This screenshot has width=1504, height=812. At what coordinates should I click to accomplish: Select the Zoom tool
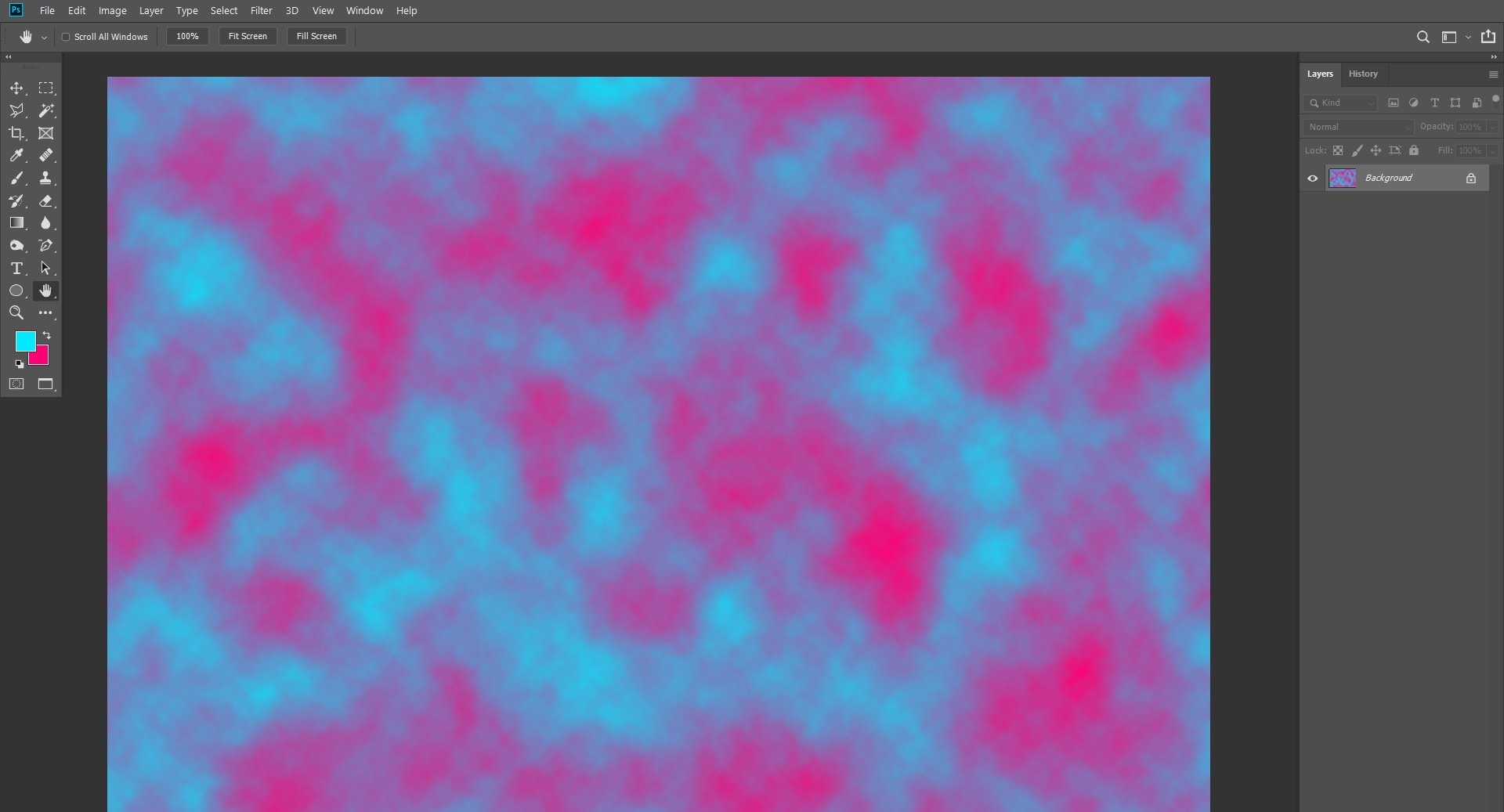click(x=16, y=312)
